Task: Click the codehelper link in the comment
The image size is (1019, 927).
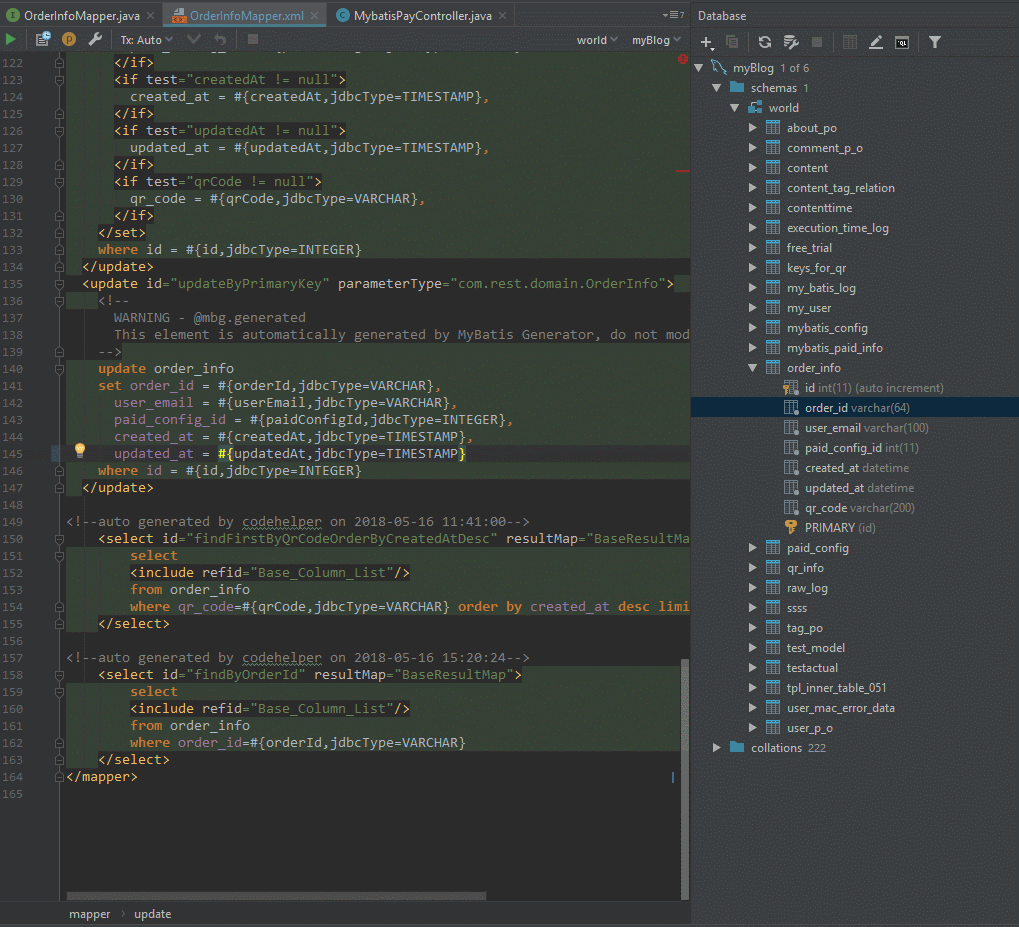Action: tap(281, 520)
